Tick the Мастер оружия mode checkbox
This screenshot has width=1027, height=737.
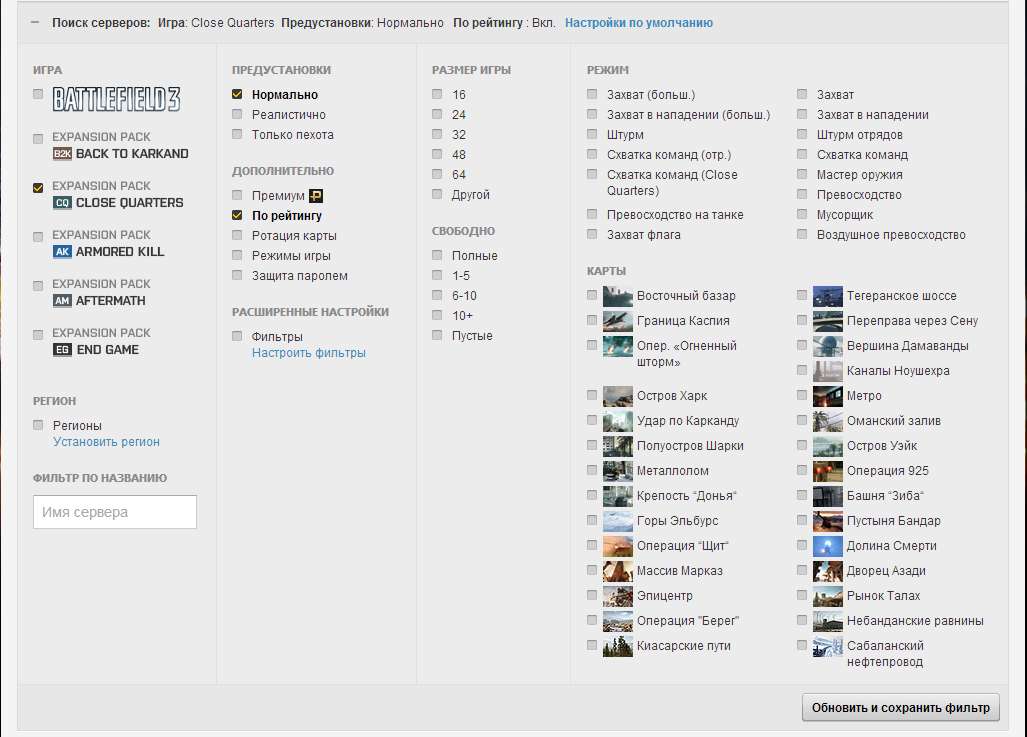pos(802,174)
